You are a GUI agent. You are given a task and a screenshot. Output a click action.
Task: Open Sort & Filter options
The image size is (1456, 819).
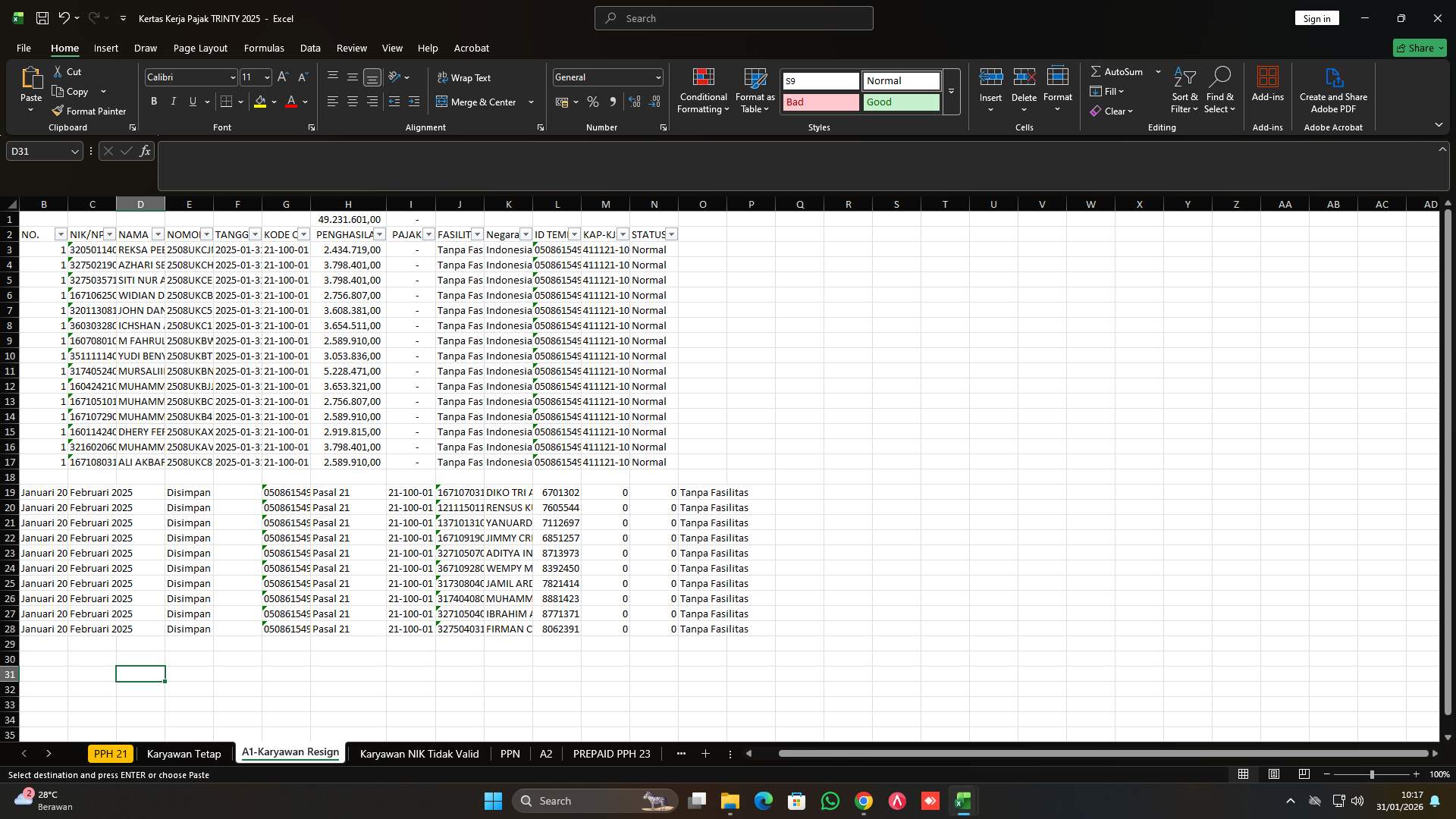click(1184, 89)
